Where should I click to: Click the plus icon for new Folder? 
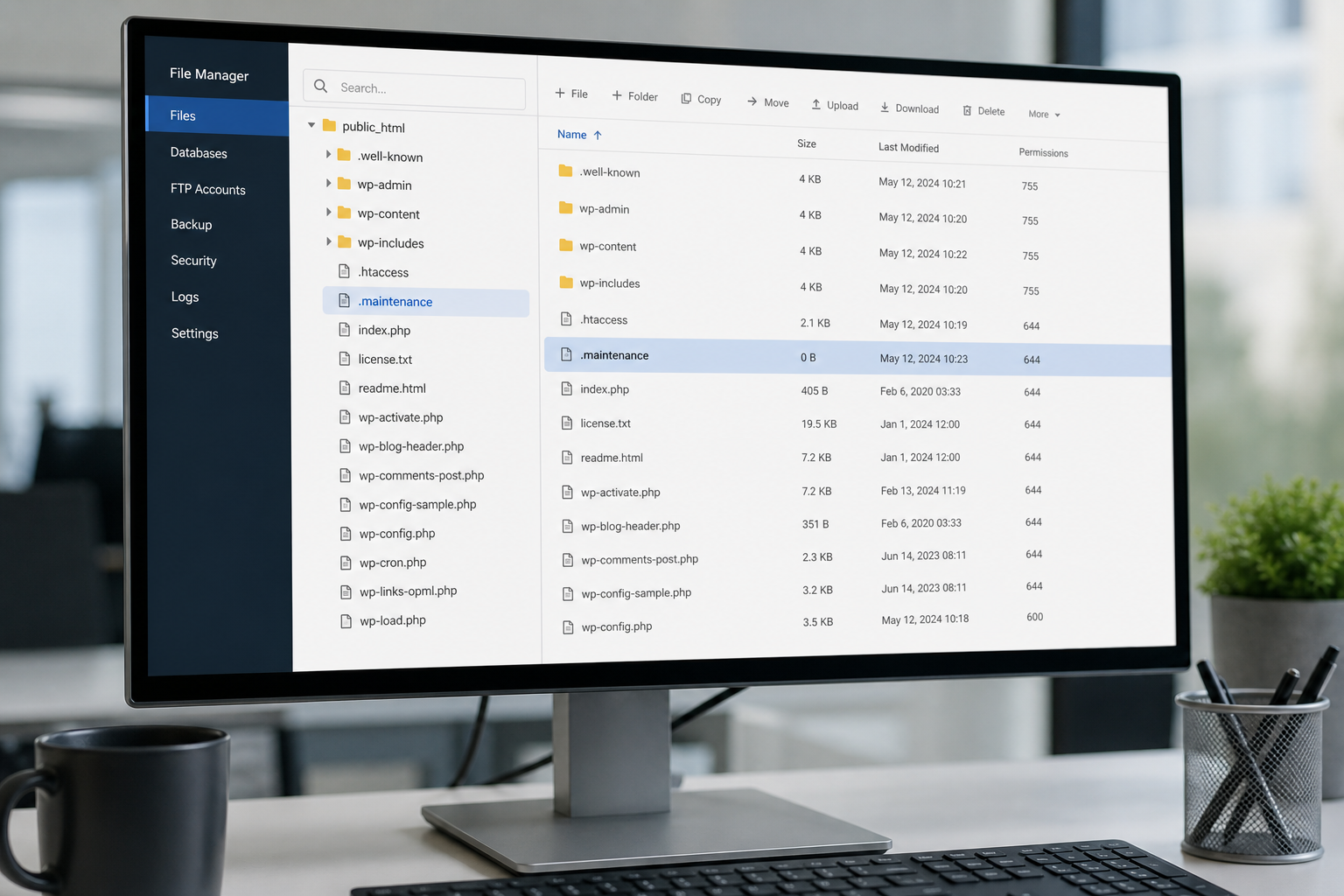pyautogui.click(x=617, y=95)
